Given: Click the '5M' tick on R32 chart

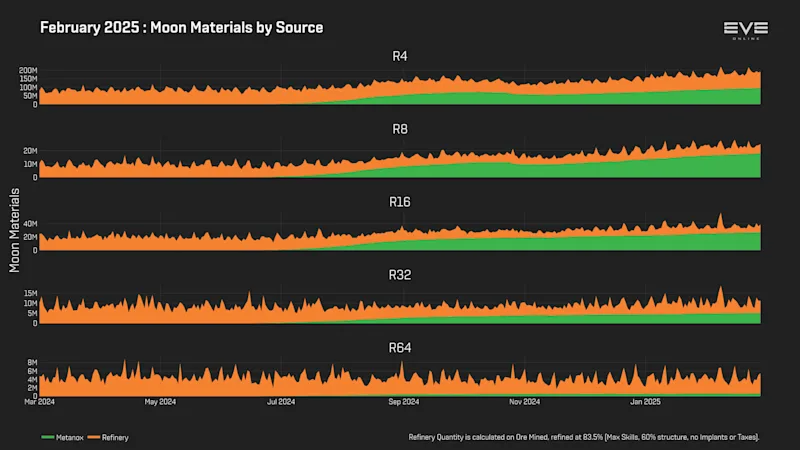Looking at the screenshot, I should coord(32,313).
